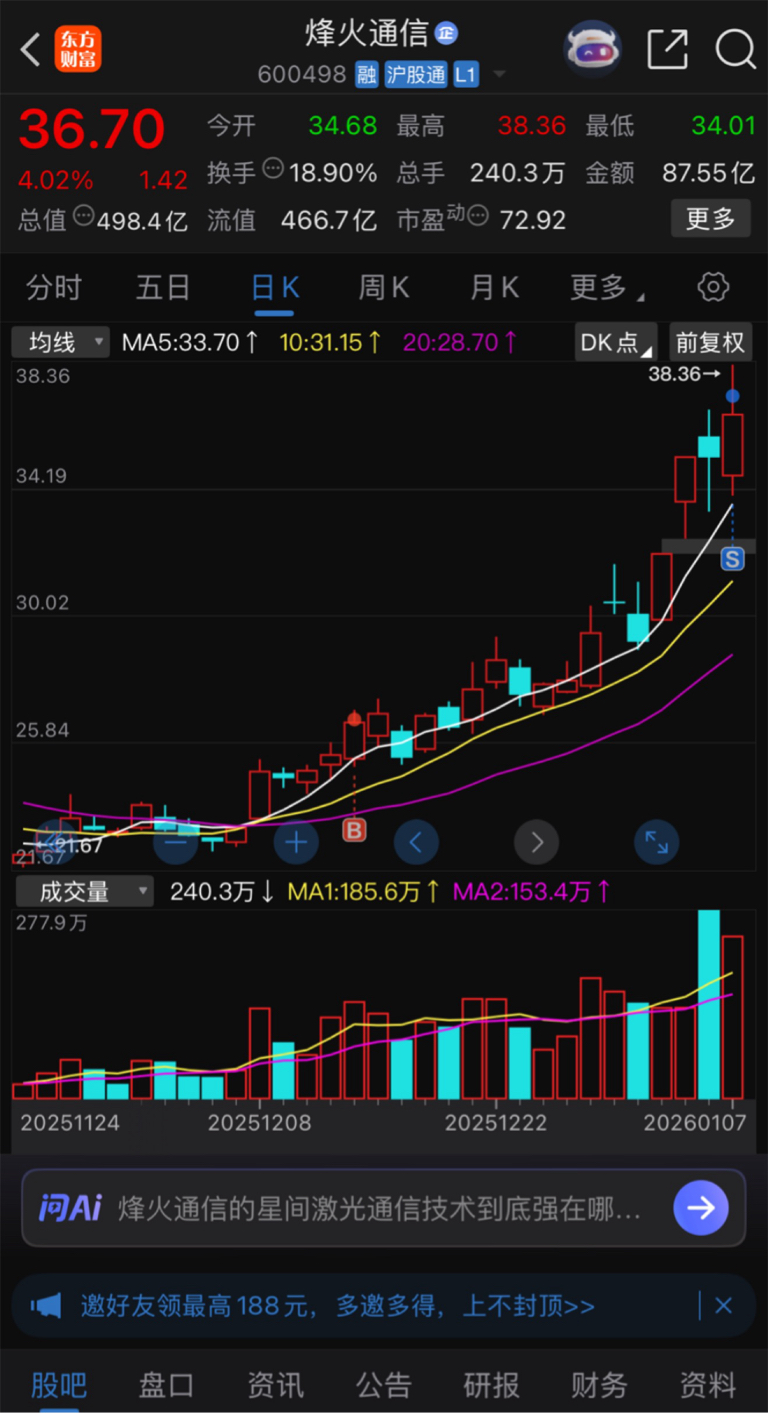Zoom out chart with minus icon
This screenshot has height=1413, width=768.
pyautogui.click(x=175, y=843)
